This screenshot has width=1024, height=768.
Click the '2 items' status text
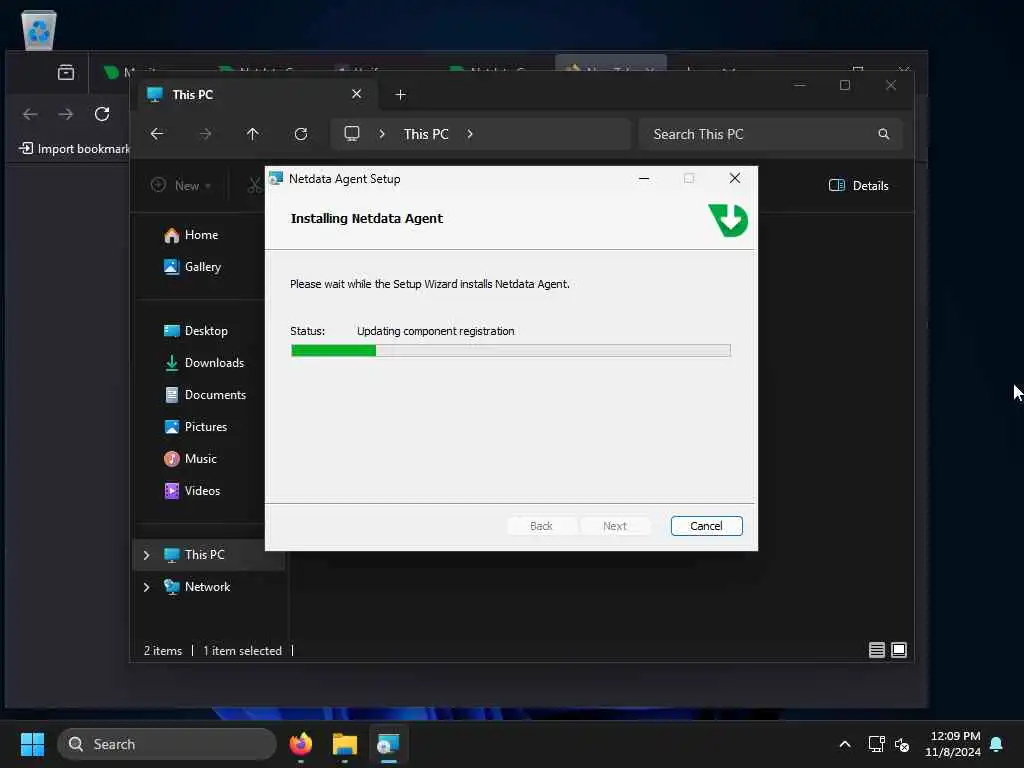coord(163,650)
